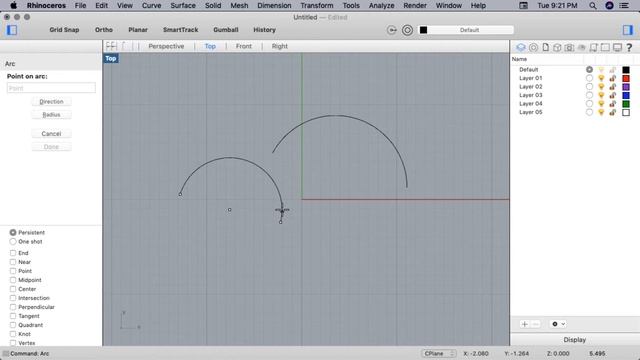Toggle Layer 01 lightbulb visibility
Viewport: 640px width, 360px height.
601,78
